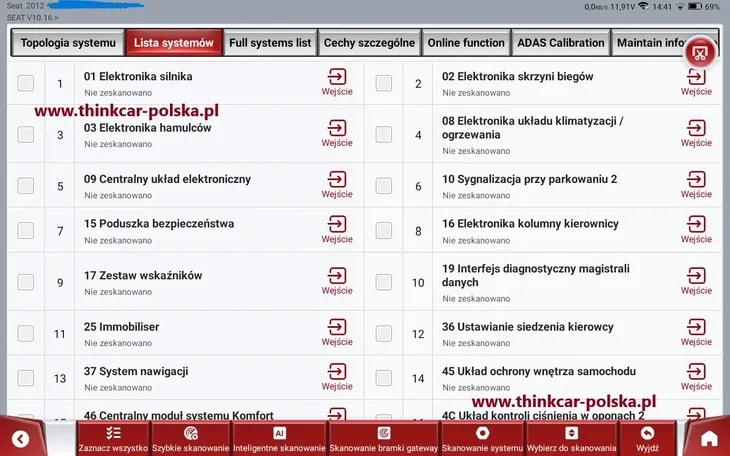Tap the red screenshot scissors floating icon
This screenshot has height=456, width=730.
(699, 53)
